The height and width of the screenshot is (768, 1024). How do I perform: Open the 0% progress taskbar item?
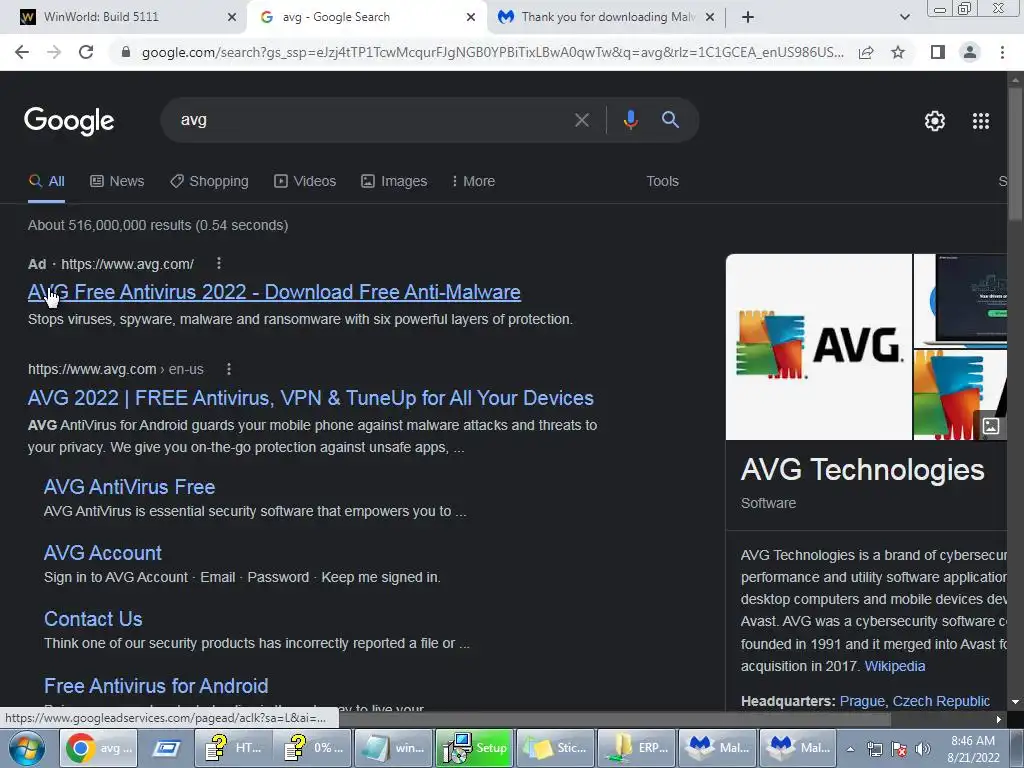click(x=313, y=748)
